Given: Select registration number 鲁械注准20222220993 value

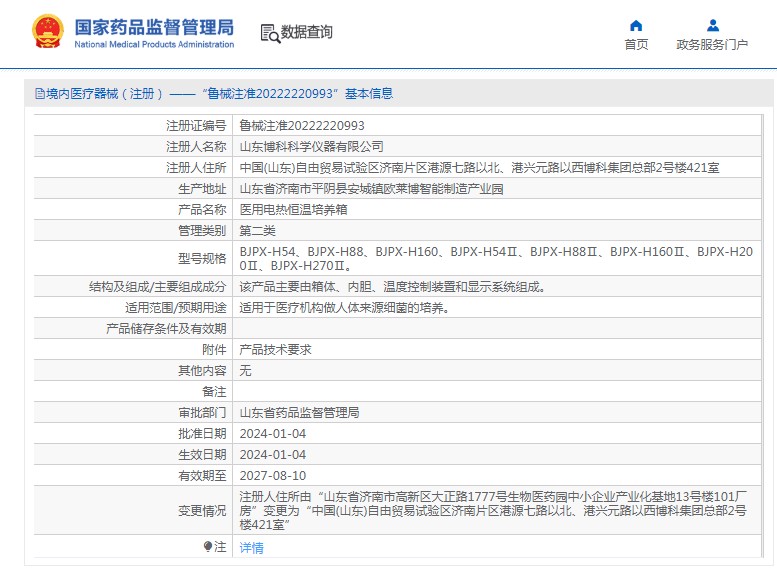Looking at the screenshot, I should tap(302, 126).
